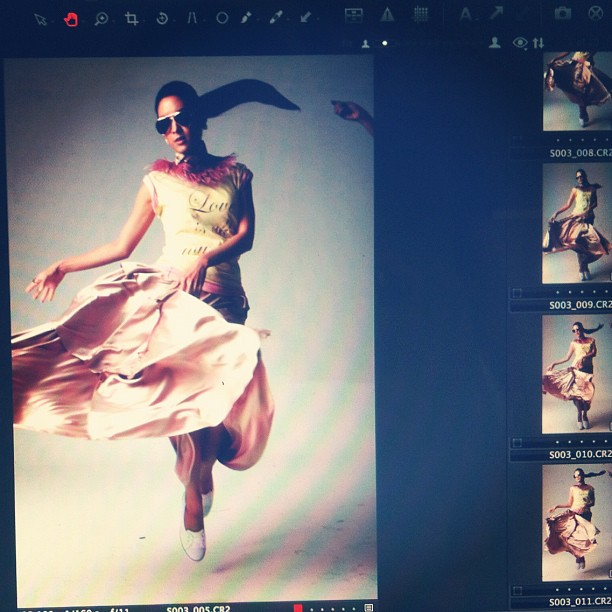Select the apply adjustments arrow tool
612x612 pixels.
[306, 17]
